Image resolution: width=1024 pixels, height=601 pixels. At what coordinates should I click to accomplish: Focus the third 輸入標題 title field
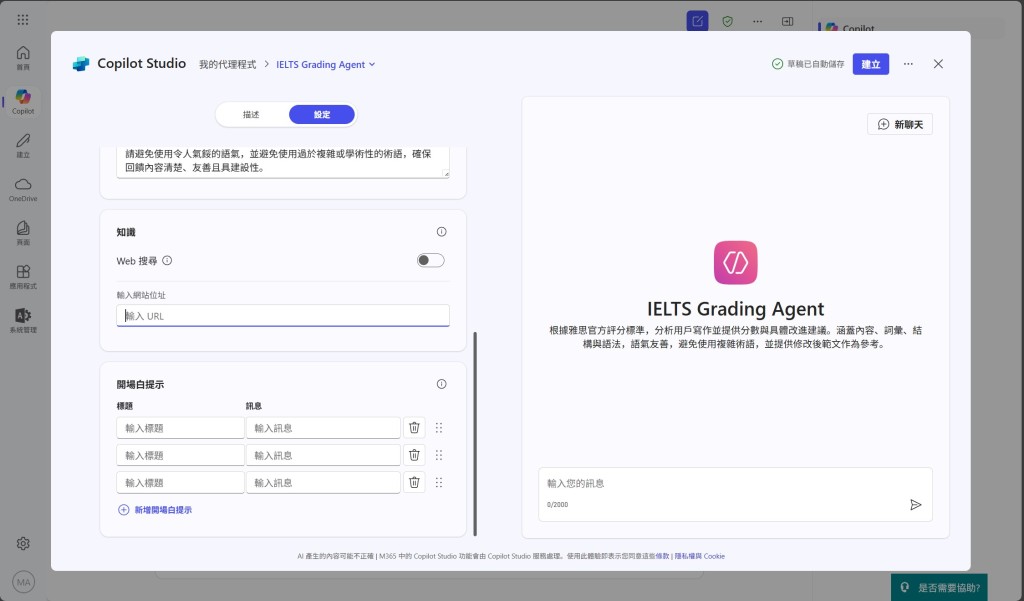point(180,483)
